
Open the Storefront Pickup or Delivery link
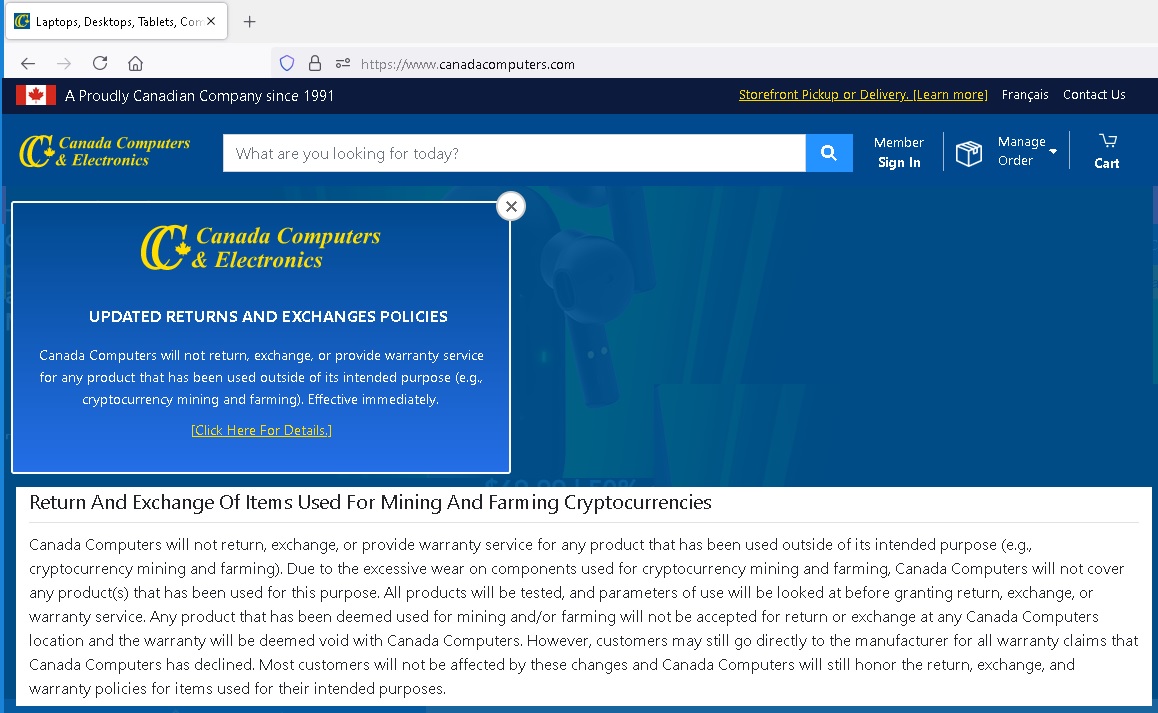(863, 95)
